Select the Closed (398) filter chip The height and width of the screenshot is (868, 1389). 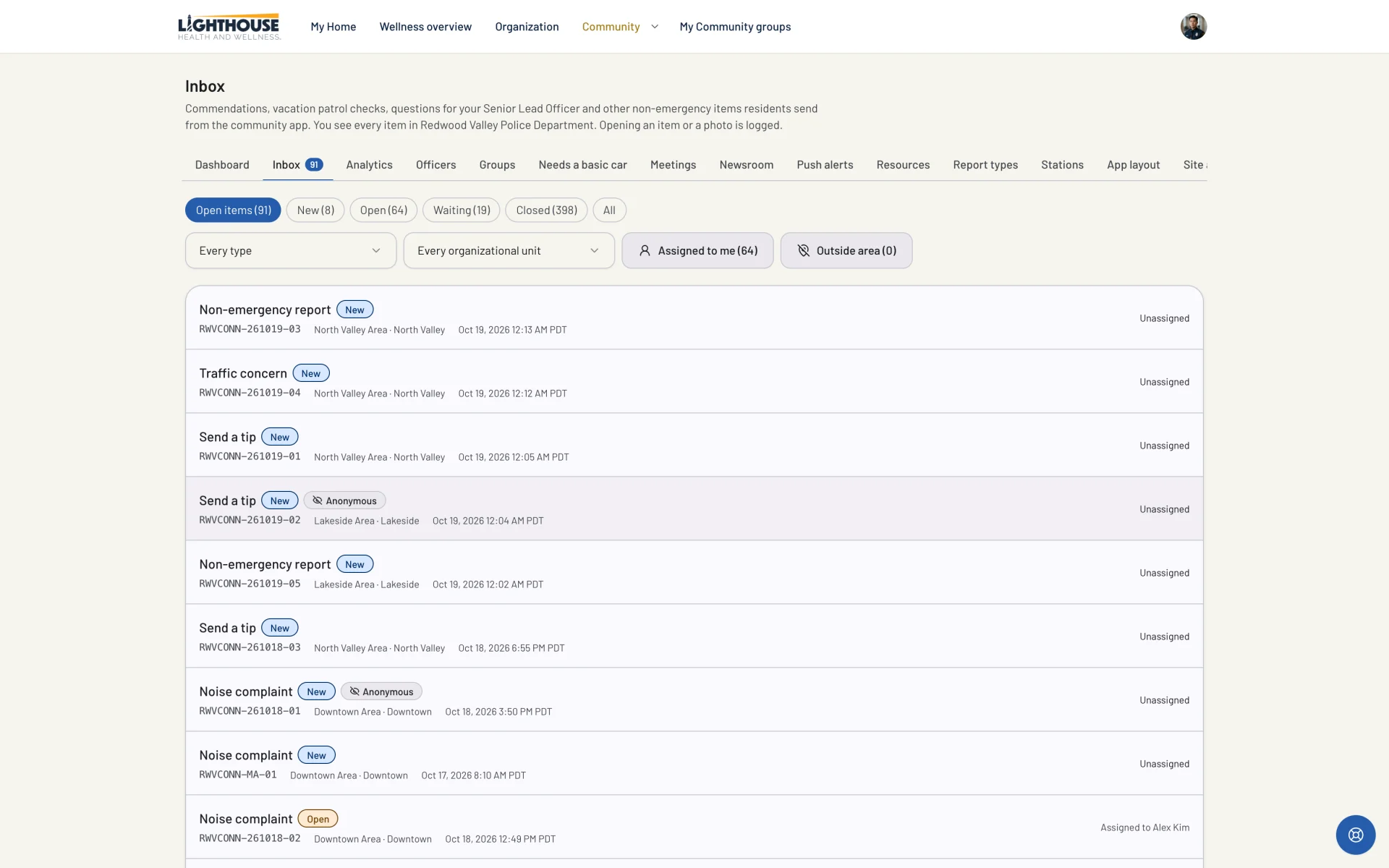[546, 210]
